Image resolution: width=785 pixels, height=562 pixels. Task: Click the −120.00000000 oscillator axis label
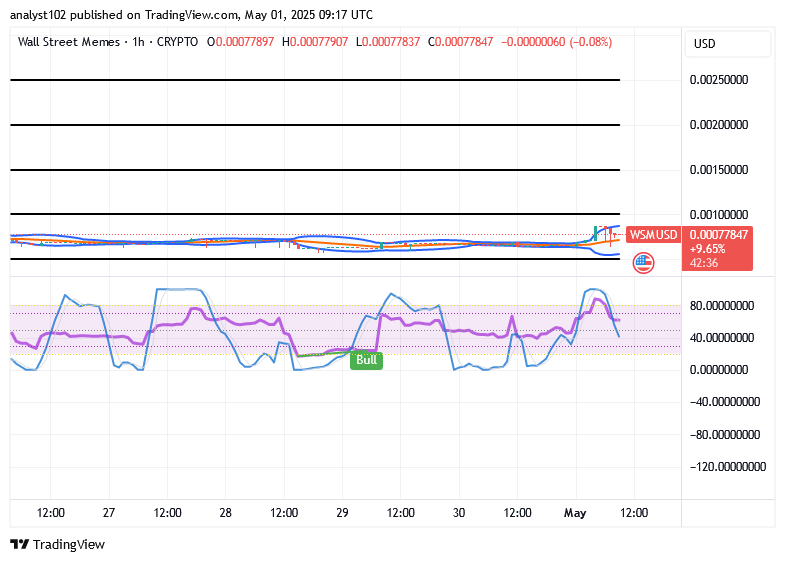pos(728,467)
